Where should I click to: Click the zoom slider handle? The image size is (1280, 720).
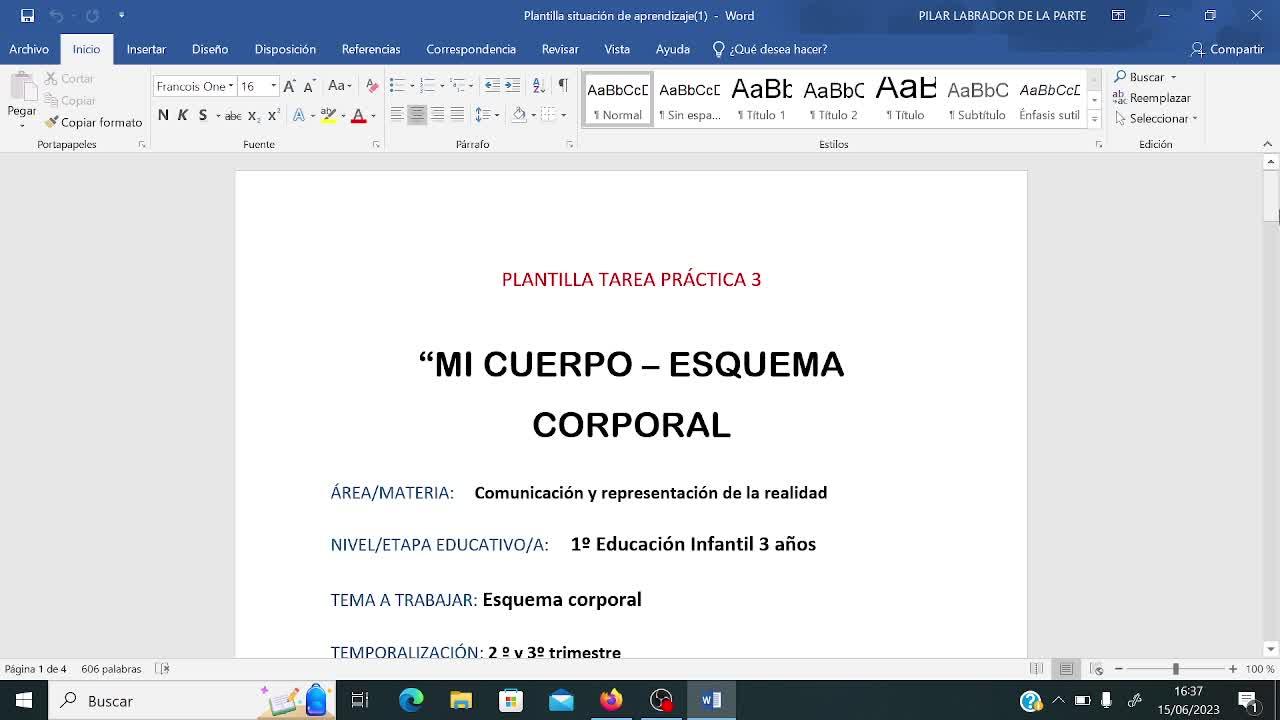(x=1175, y=669)
